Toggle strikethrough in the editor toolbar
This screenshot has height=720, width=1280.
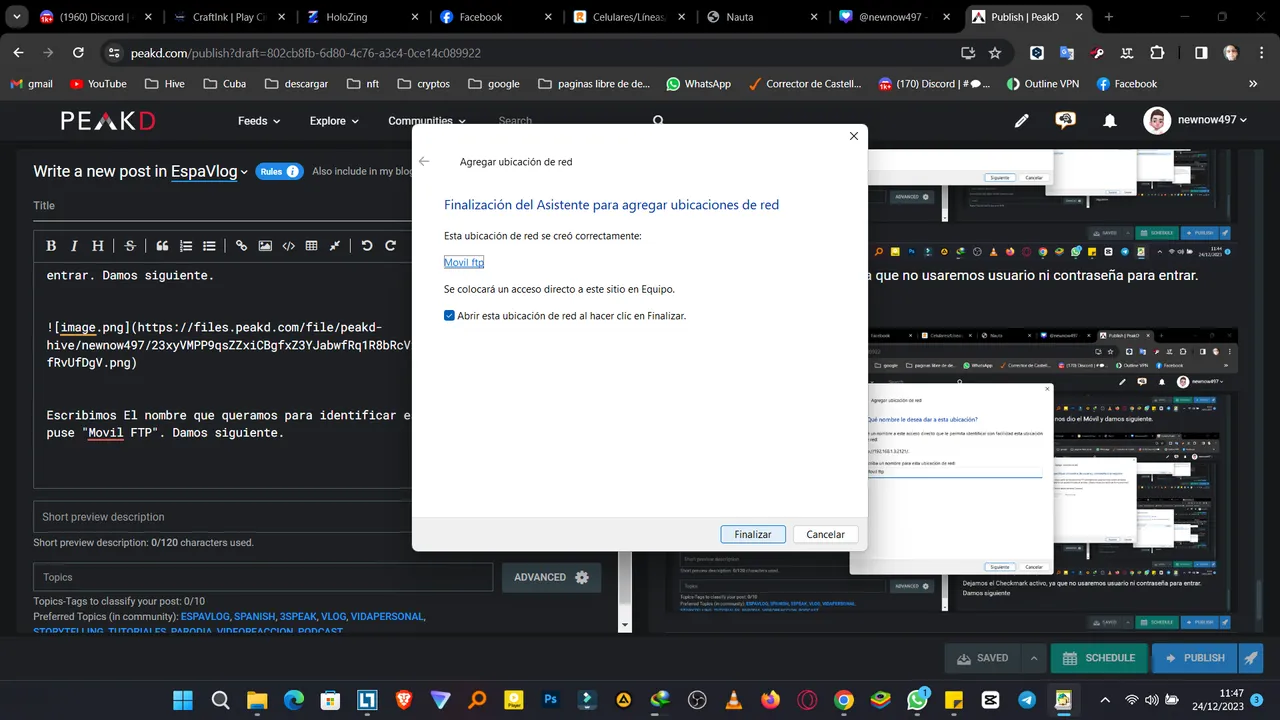130,246
